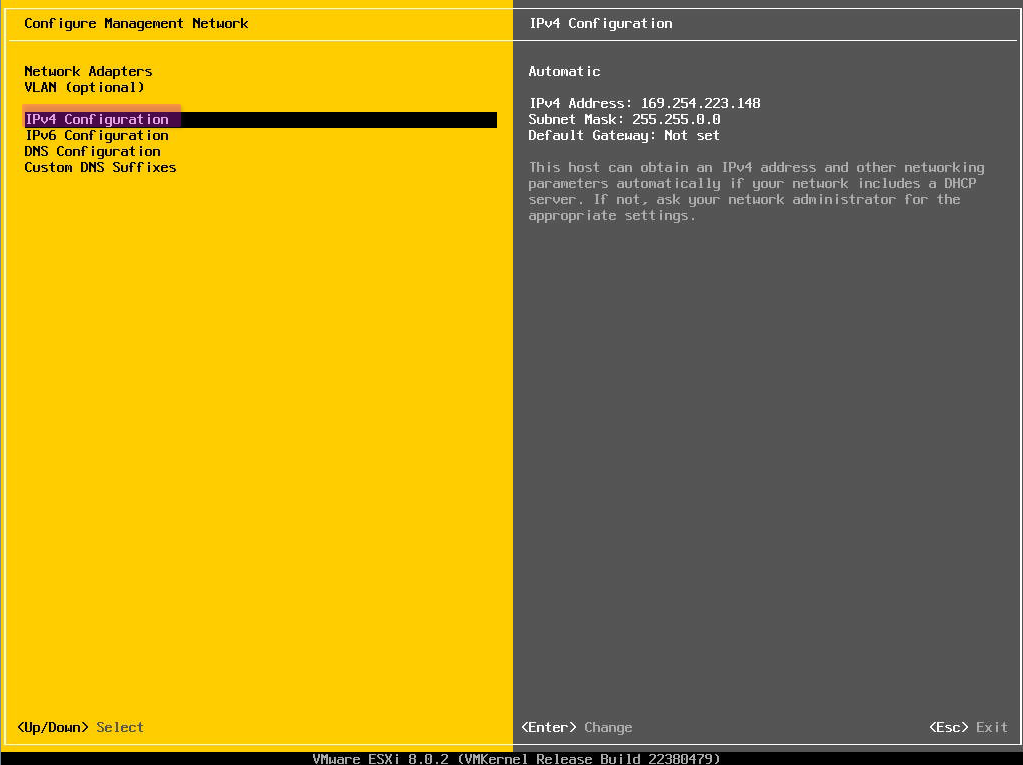Click the Subnet Mask 255.255.0.0 line
The height and width of the screenshot is (765, 1023).
(x=624, y=119)
